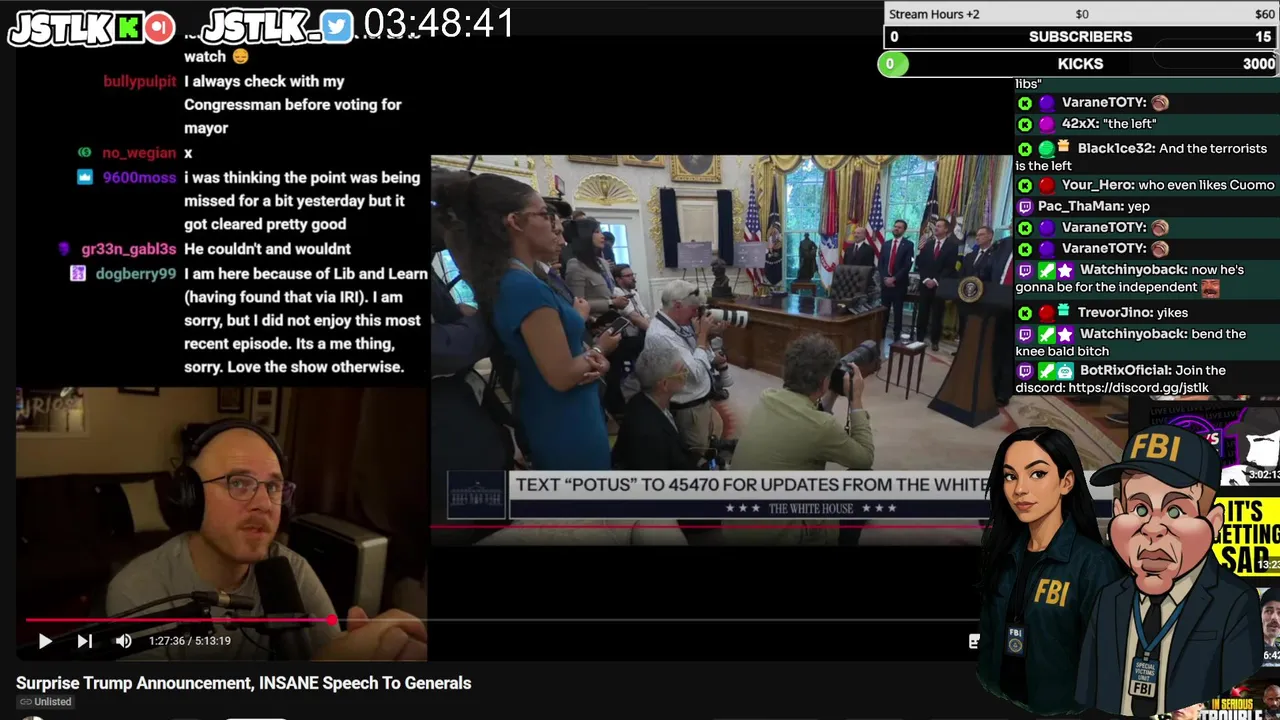Click the Kick icon beside 42xX

1025,124
